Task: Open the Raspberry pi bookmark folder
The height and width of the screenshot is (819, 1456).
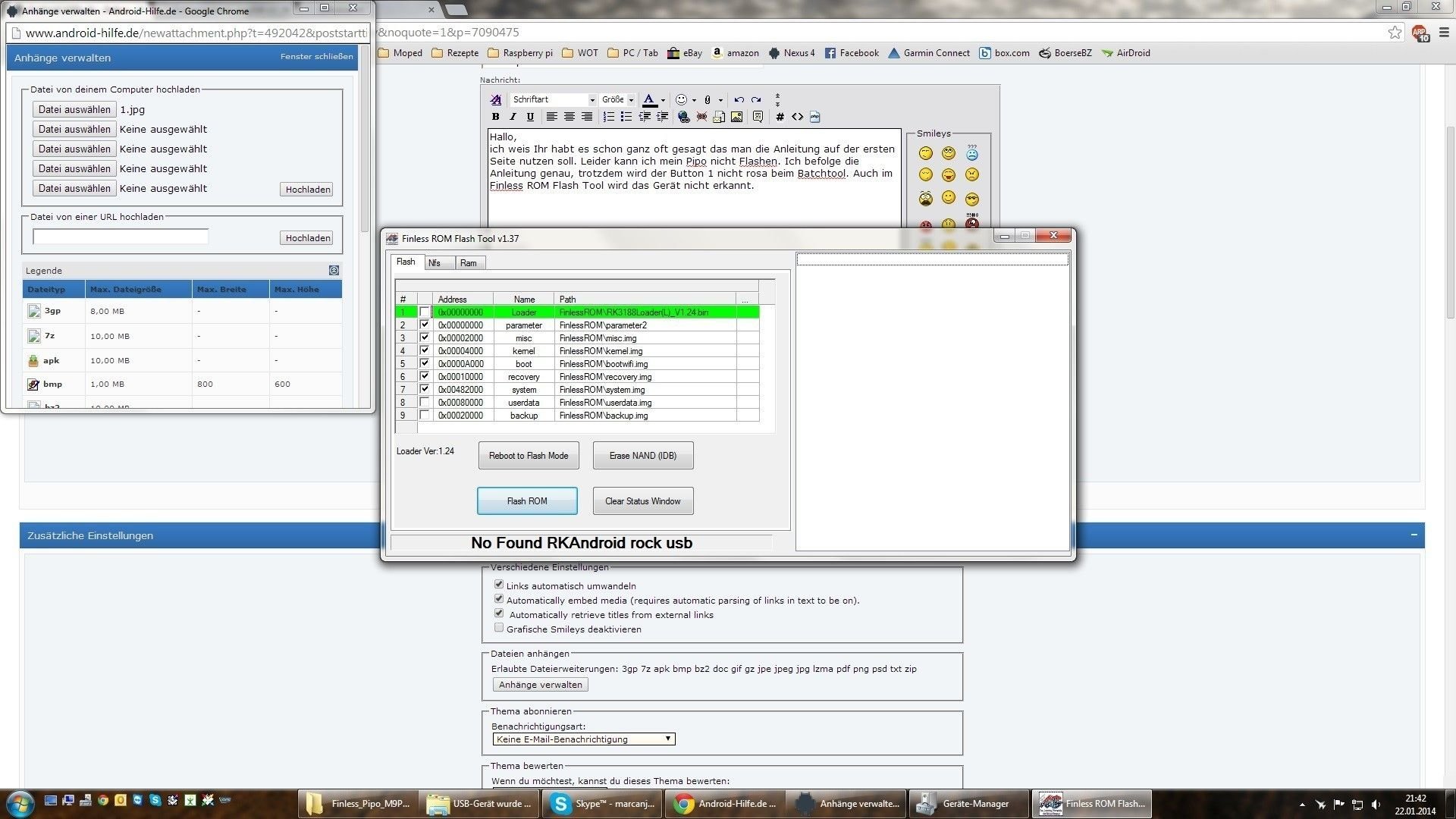Action: [520, 53]
